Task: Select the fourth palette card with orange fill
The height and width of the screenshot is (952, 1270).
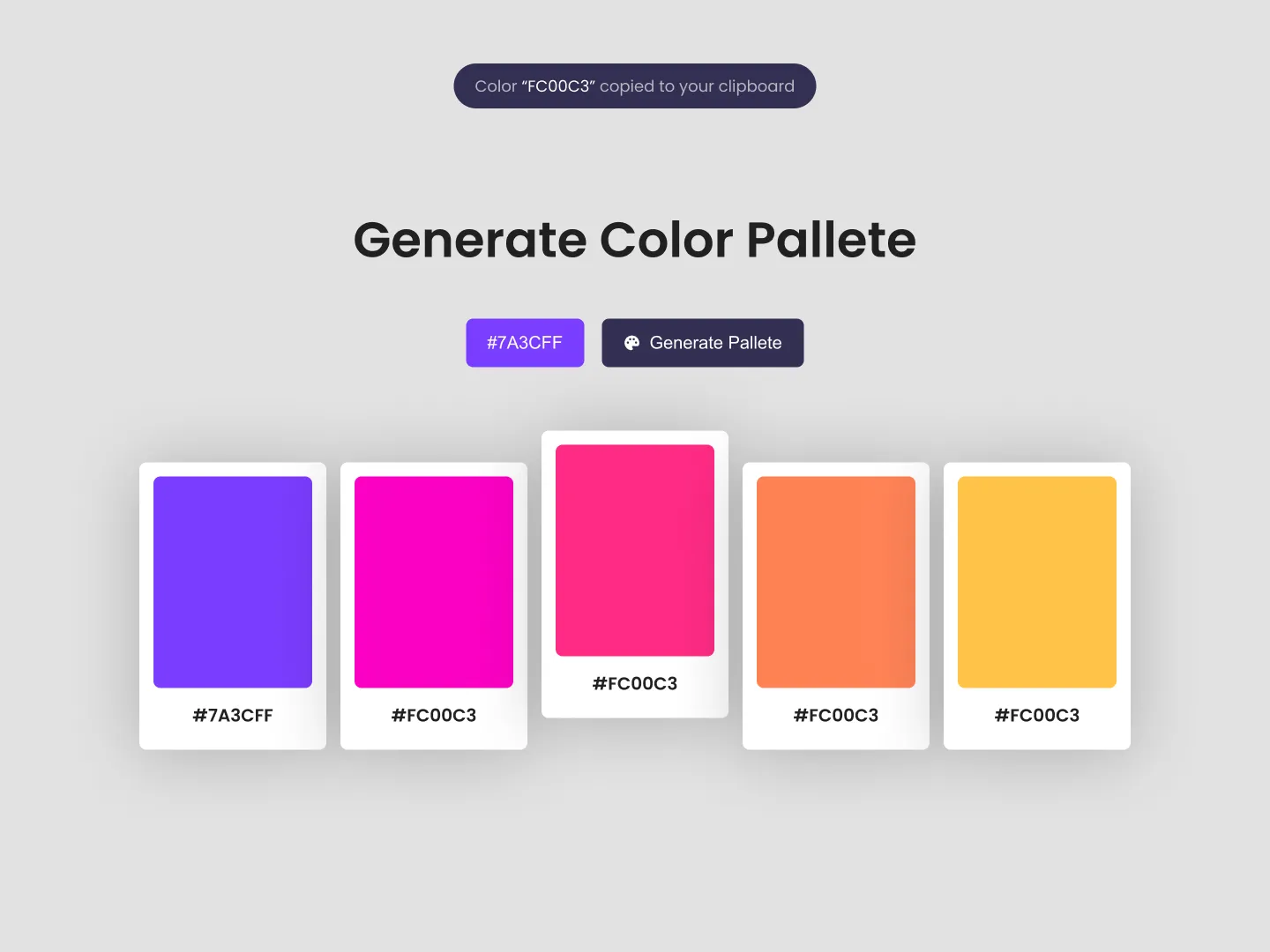Action: click(835, 606)
